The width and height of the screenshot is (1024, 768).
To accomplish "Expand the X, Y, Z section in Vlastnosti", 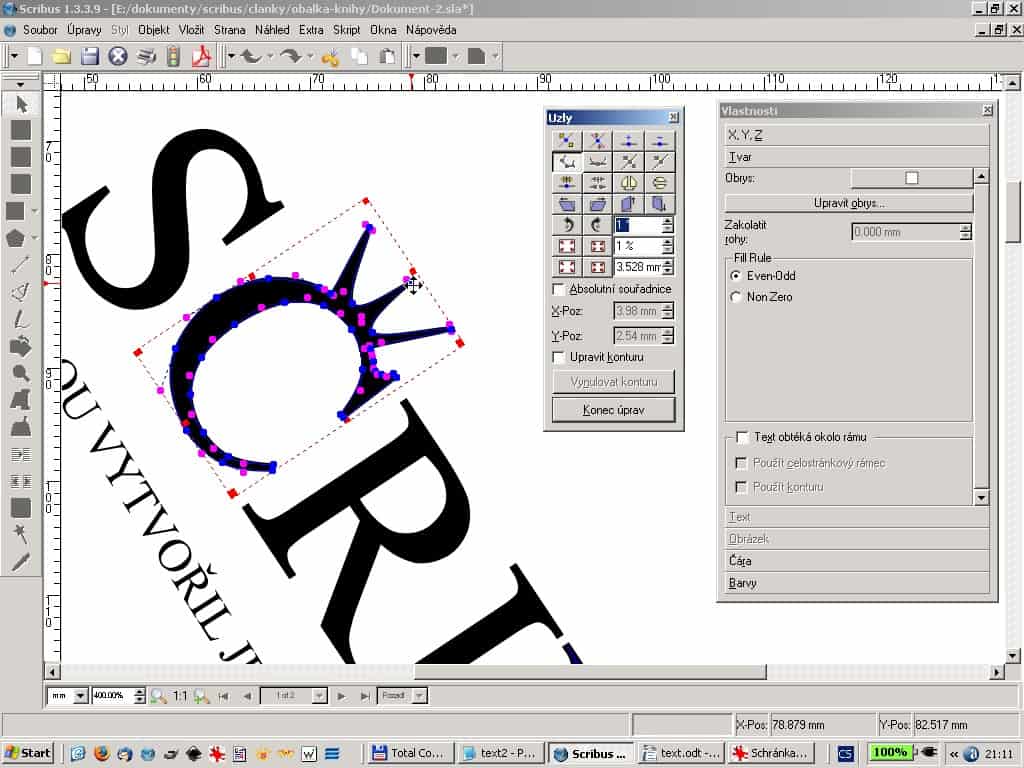I will [x=857, y=135].
